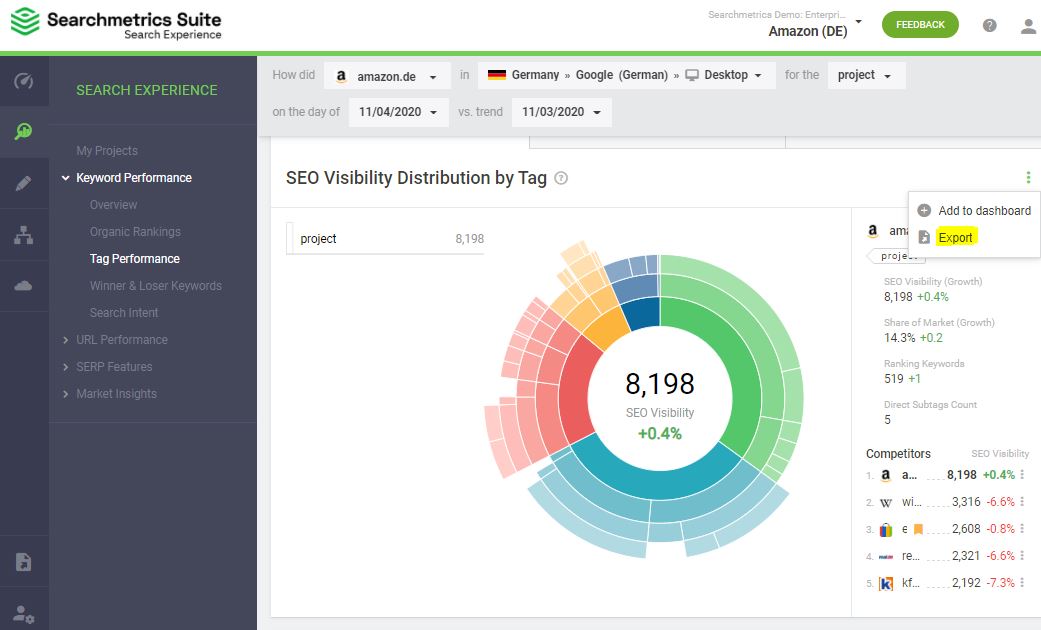Image resolution: width=1041 pixels, height=630 pixels.
Task: Click the plus icon beside Add to dashboard
Action: pyautogui.click(x=923, y=210)
